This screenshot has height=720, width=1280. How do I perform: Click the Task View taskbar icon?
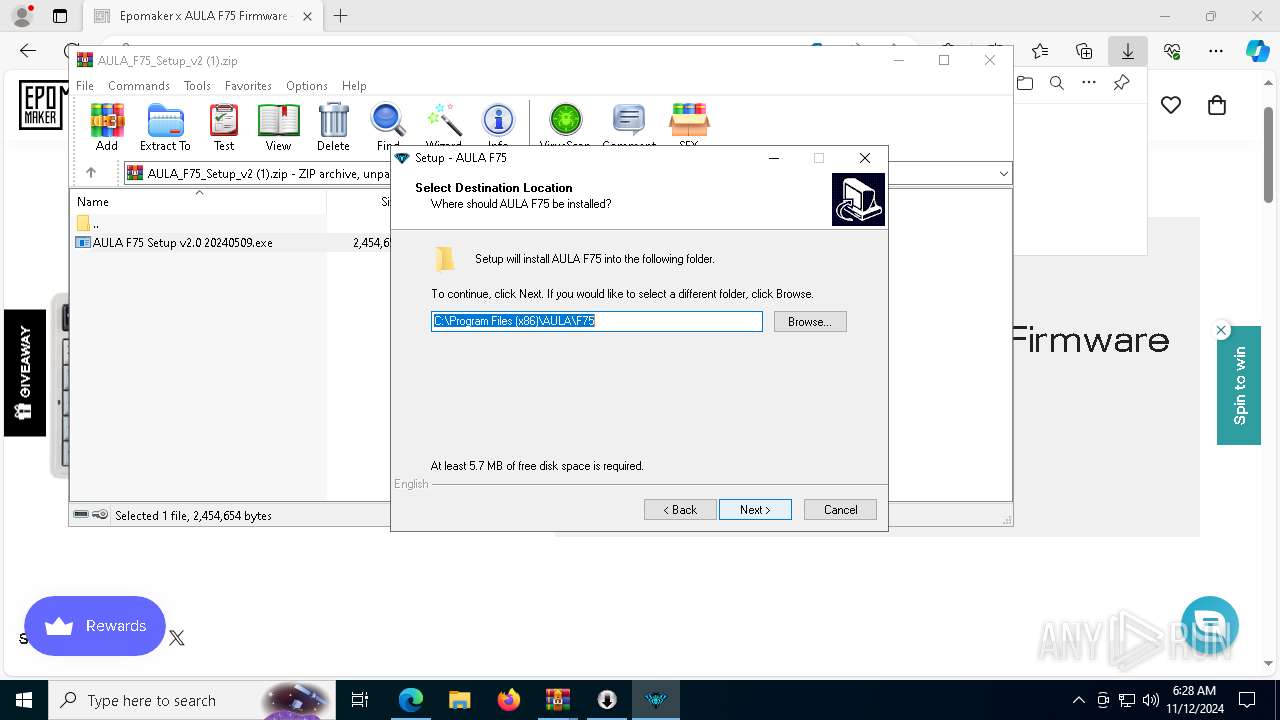pyautogui.click(x=360, y=700)
